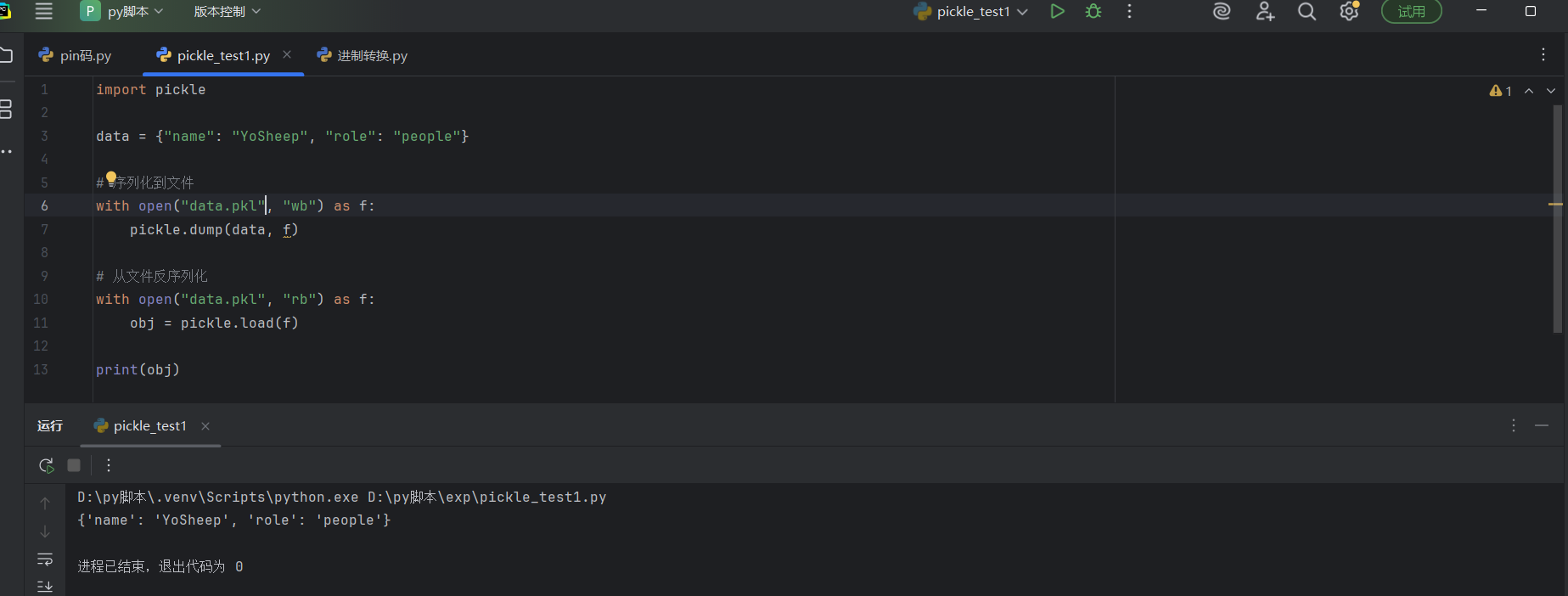Close the pickle_test1.py editor tab
The image size is (1568, 596).
pos(287,55)
